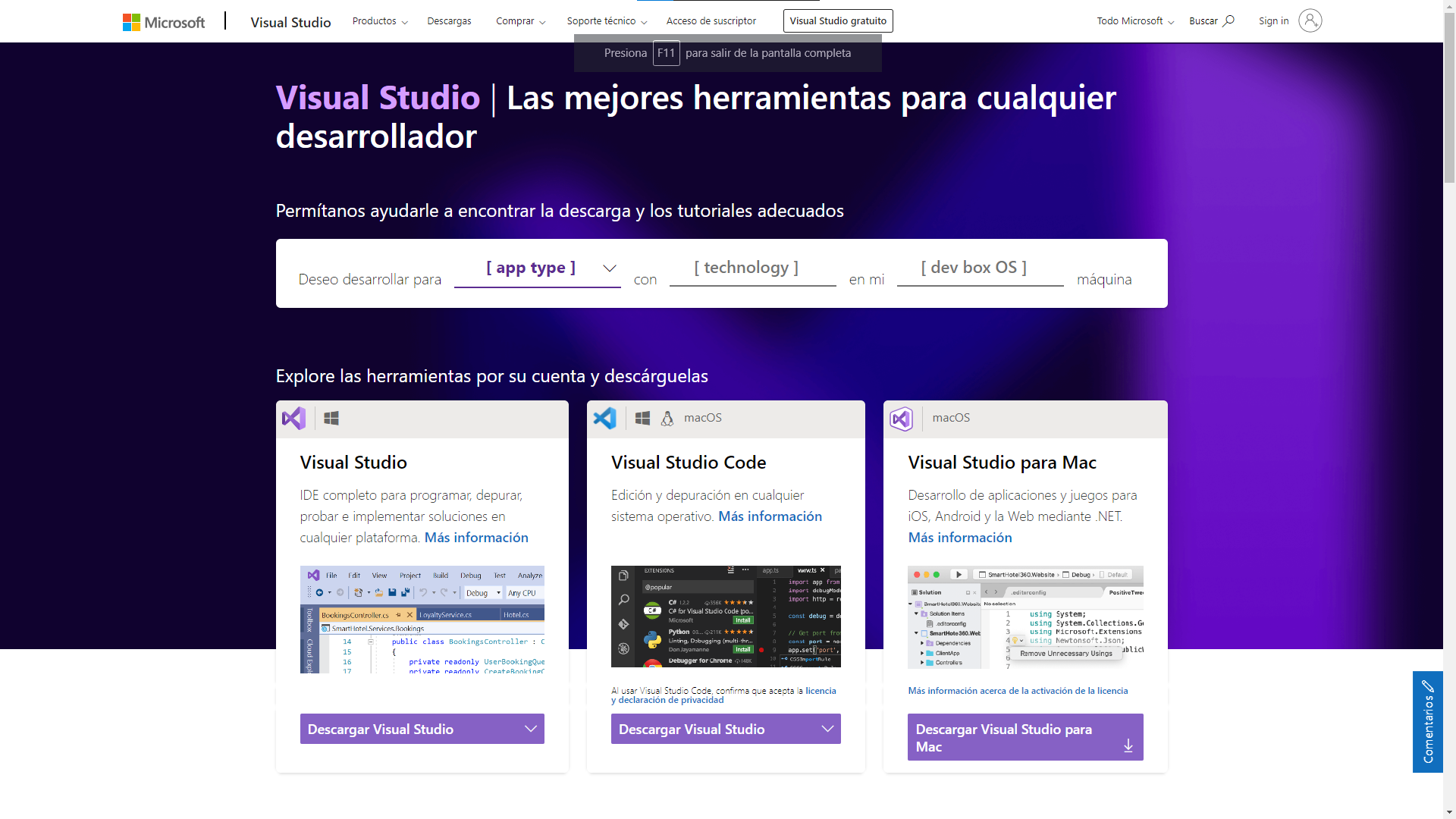The height and width of the screenshot is (819, 1456).
Task: Open the Comprar menu
Action: (x=520, y=21)
